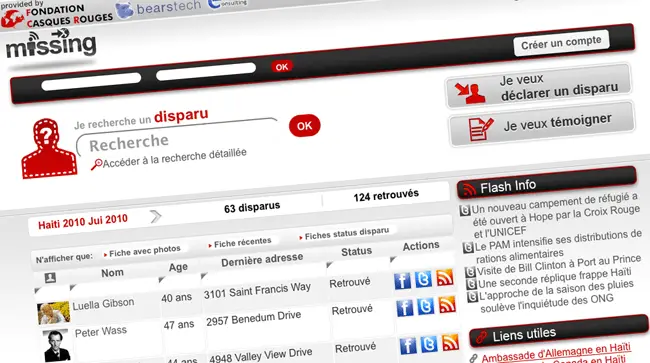
Task: Click the first login field in the dark bar
Action: pos(91,81)
